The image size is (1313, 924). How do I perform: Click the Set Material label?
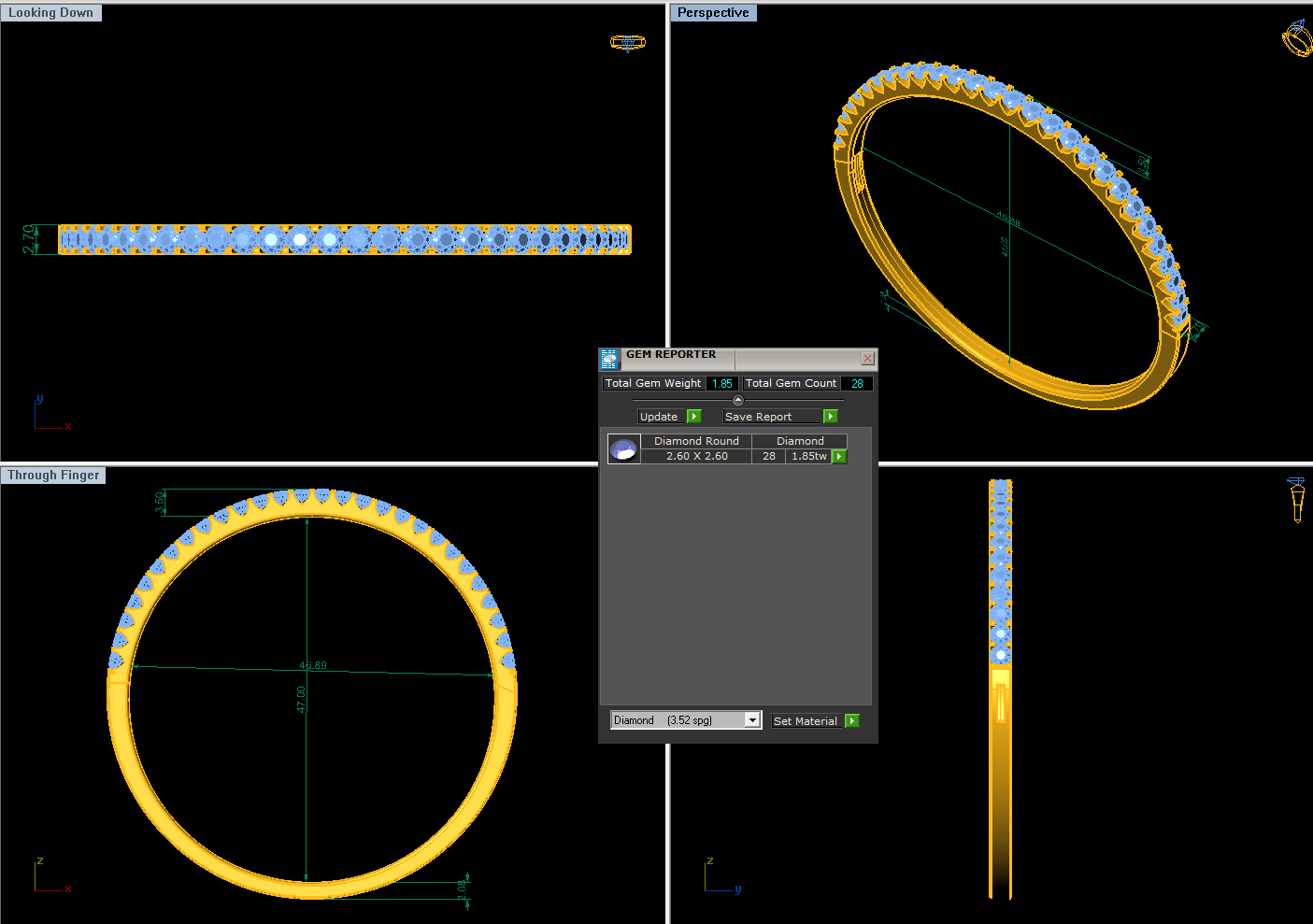[806, 721]
